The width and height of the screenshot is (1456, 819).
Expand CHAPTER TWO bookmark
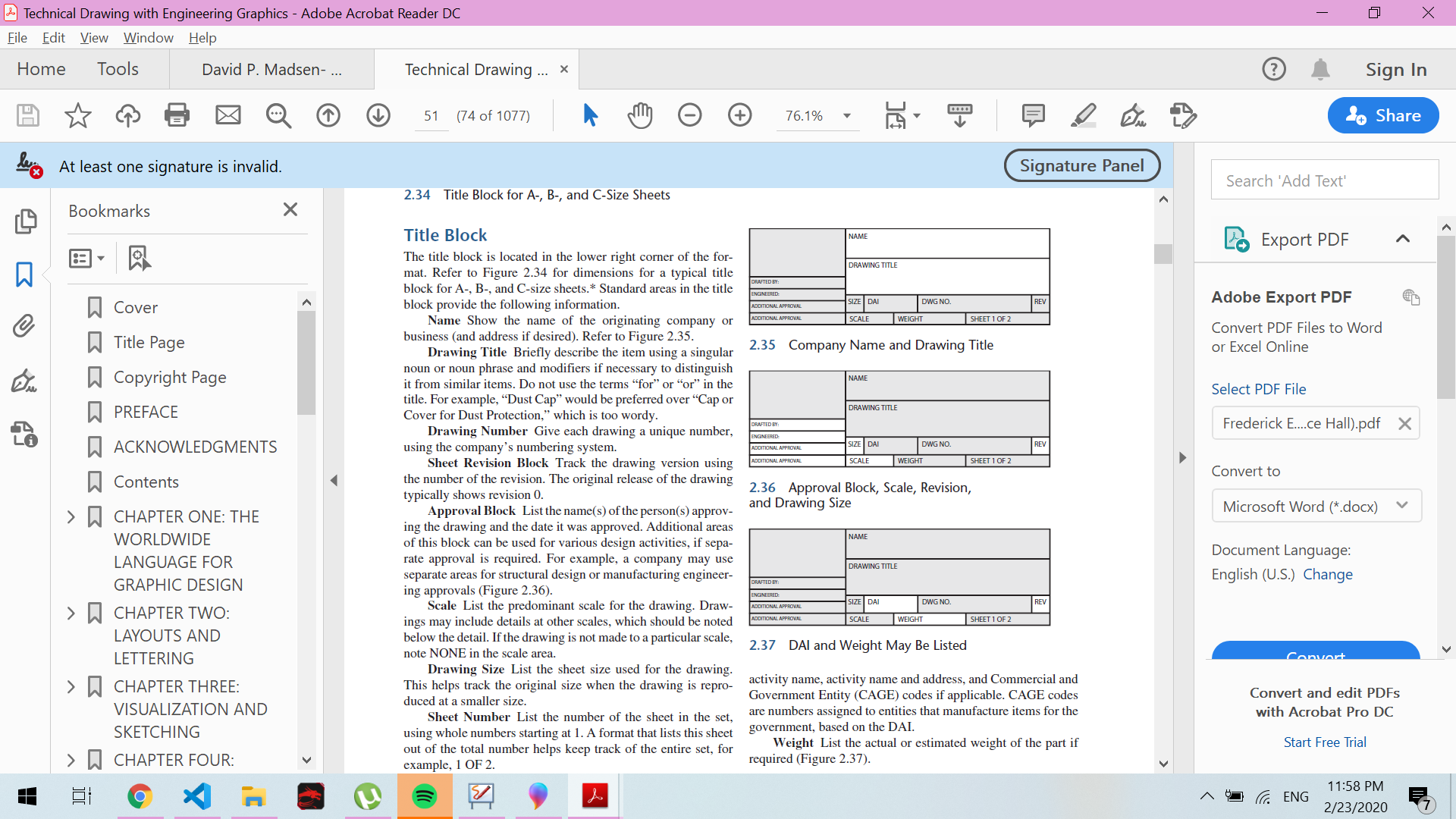(71, 613)
